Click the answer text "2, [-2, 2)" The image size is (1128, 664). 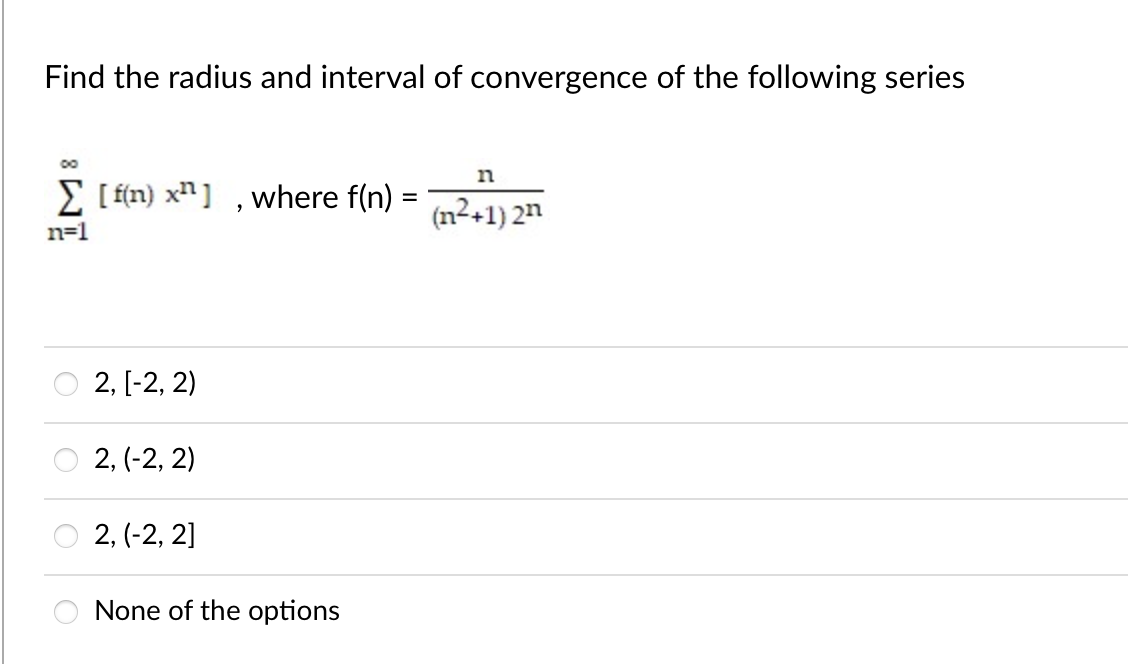coord(145,382)
